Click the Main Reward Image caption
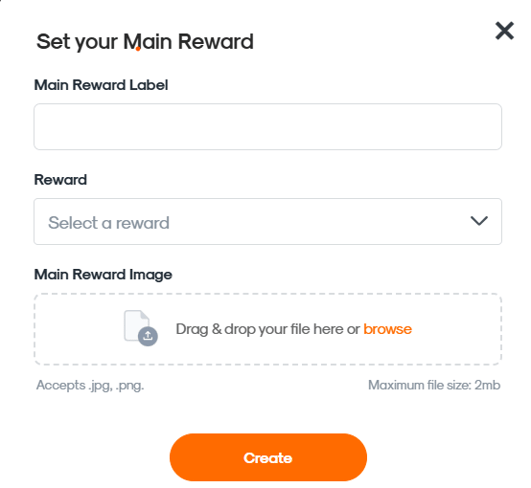This screenshot has width=531, height=488. click(x=103, y=275)
